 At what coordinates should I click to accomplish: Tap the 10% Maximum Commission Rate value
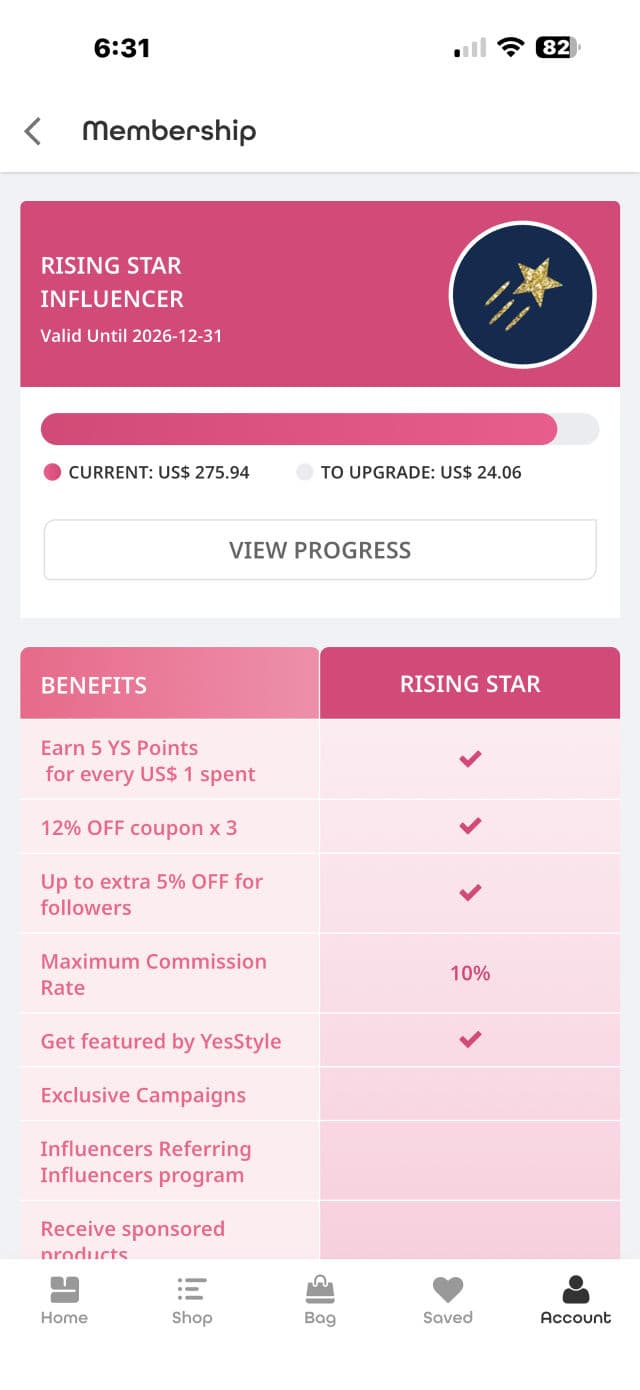[x=470, y=973]
